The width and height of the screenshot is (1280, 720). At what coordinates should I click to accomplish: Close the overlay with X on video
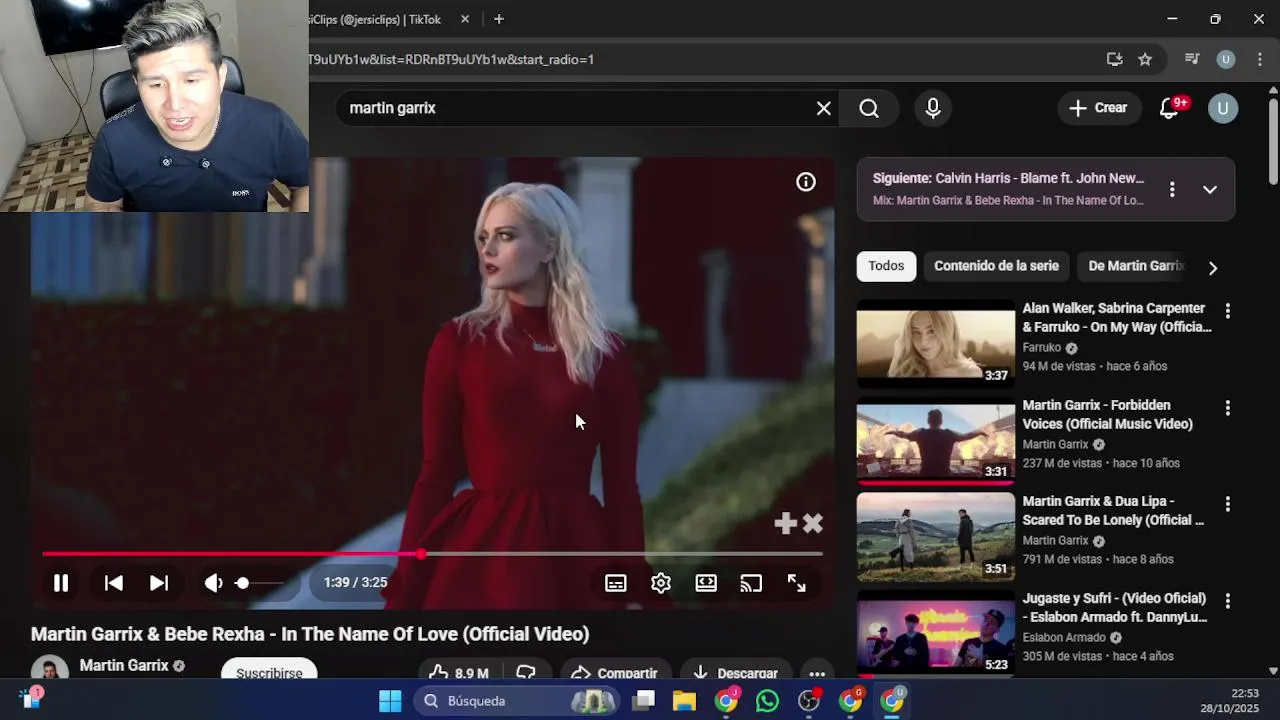813,523
